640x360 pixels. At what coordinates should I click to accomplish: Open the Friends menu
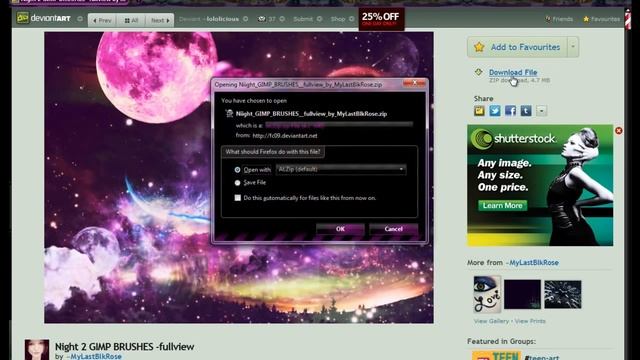click(559, 19)
